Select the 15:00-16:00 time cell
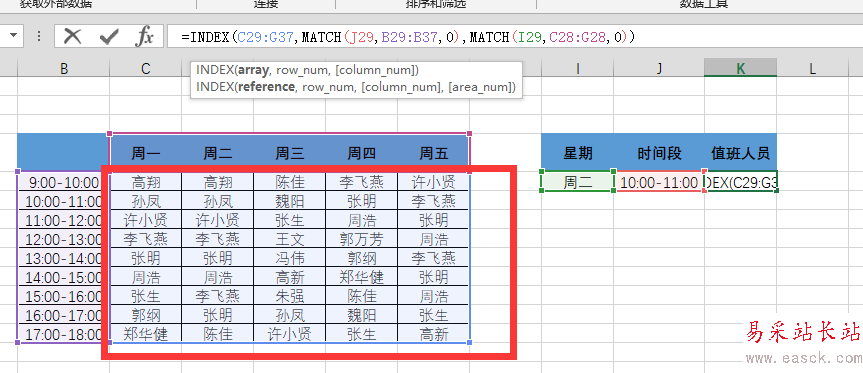The width and height of the screenshot is (863, 373). pyautogui.click(x=64, y=296)
